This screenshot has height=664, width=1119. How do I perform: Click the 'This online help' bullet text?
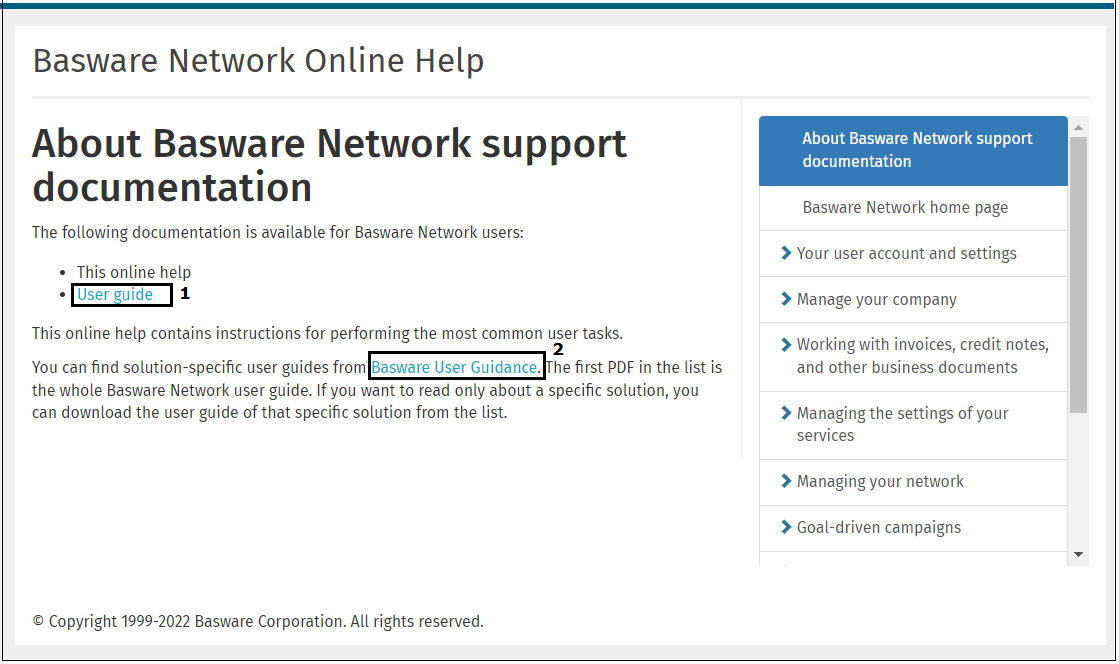tap(133, 272)
